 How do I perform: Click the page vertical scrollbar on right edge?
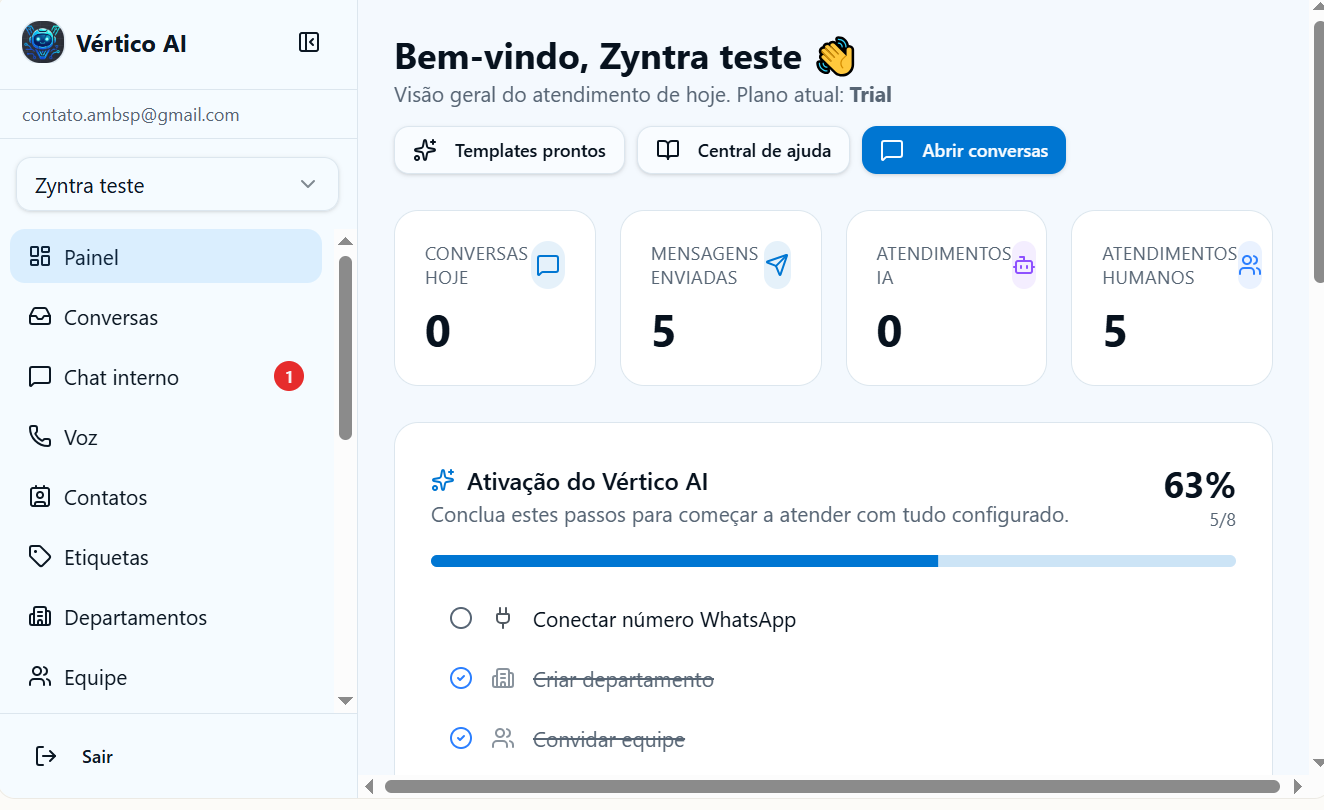pyautogui.click(x=1318, y=152)
